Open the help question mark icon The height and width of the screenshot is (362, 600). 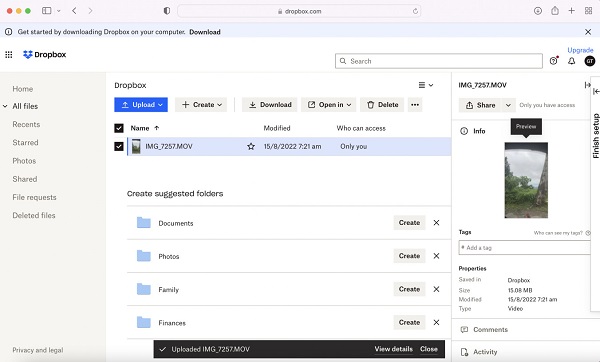tap(553, 61)
